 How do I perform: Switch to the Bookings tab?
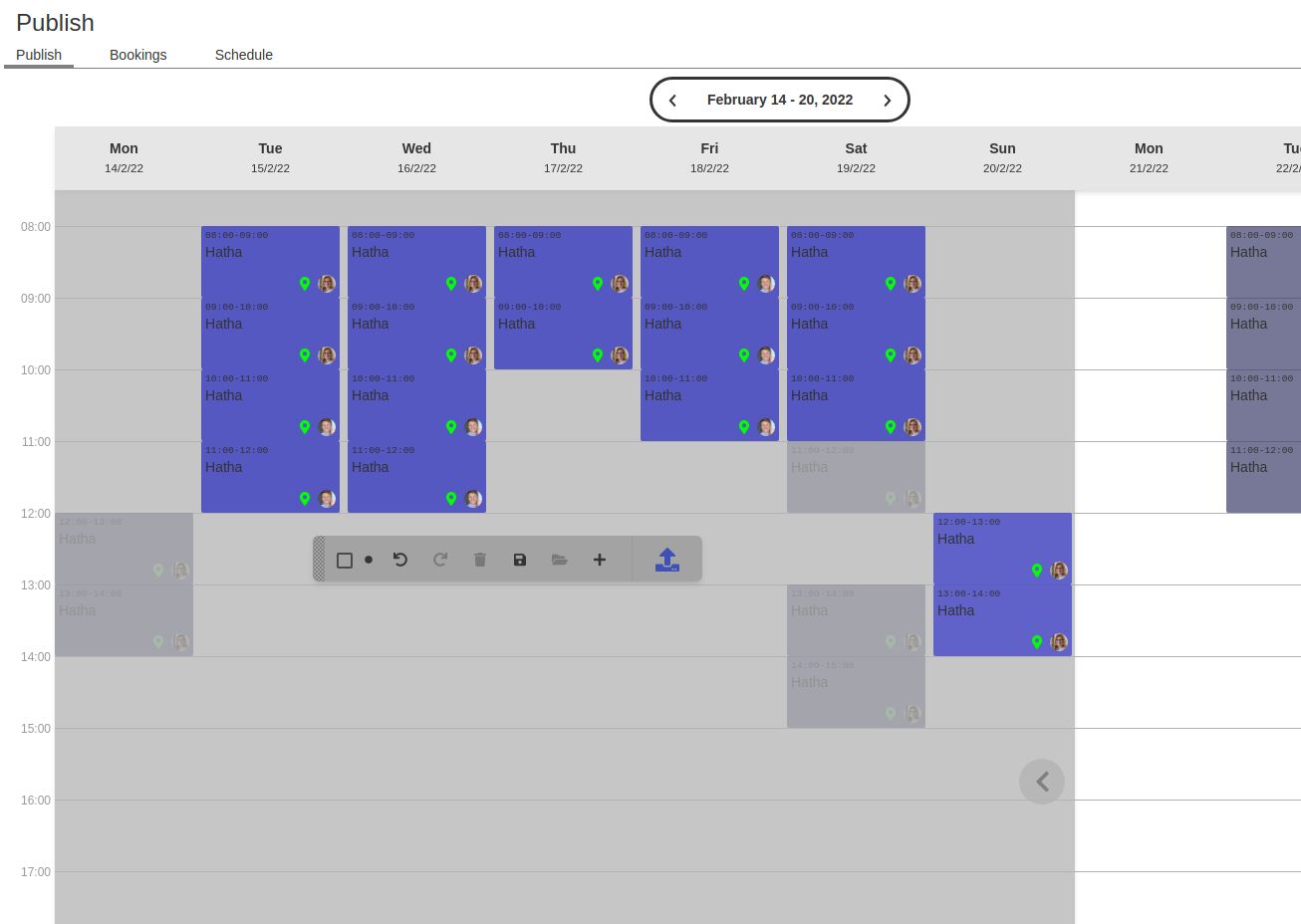137,55
